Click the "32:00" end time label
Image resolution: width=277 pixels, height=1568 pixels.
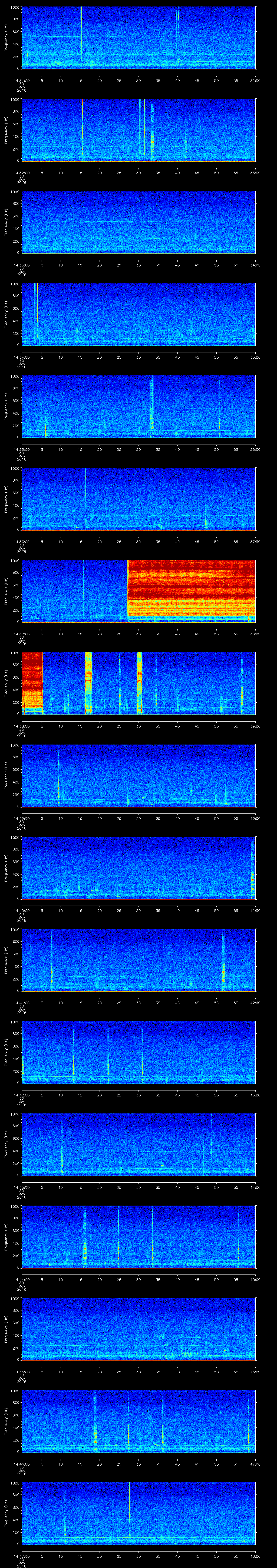coord(255,80)
